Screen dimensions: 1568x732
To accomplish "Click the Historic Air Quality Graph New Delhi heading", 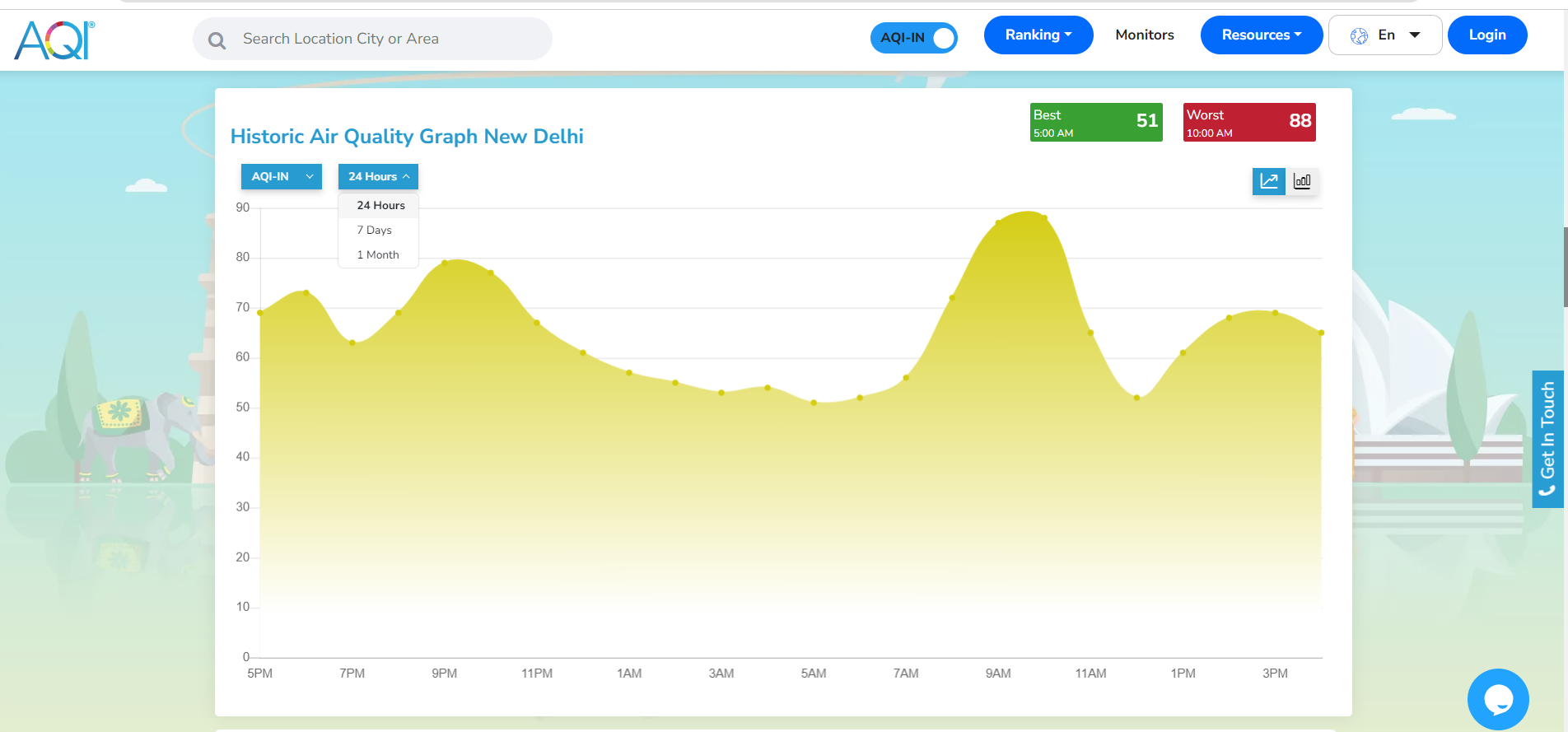I will [407, 136].
